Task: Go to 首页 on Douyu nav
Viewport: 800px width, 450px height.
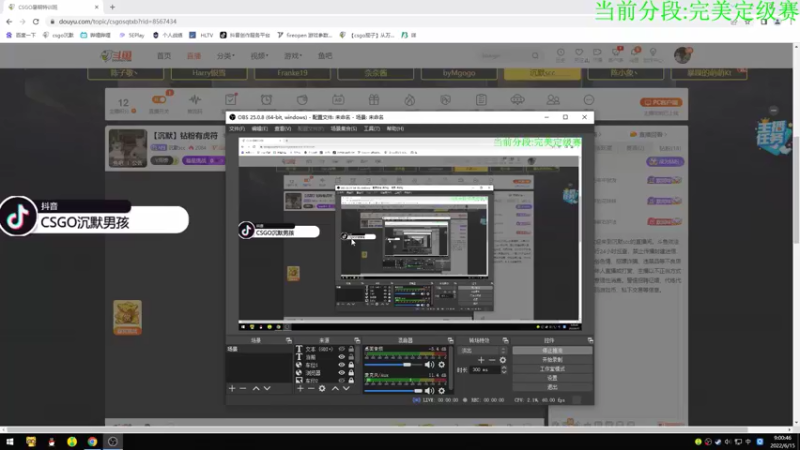Action: (x=164, y=56)
